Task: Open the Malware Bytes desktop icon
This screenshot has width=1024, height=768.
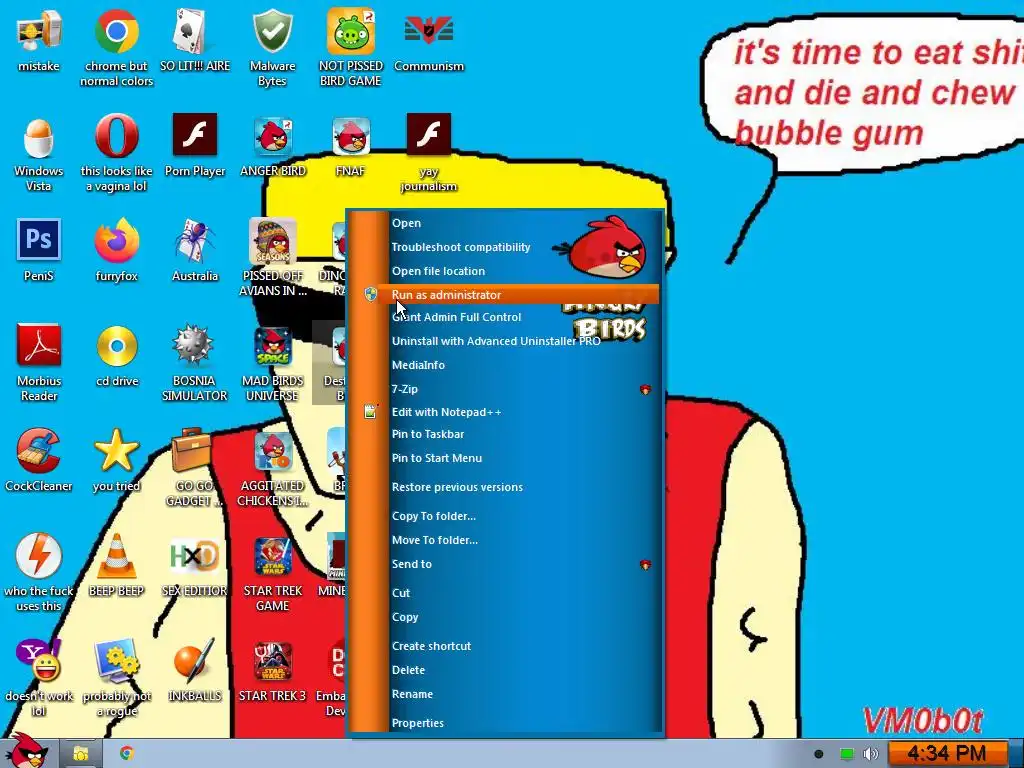Action: click(x=272, y=31)
